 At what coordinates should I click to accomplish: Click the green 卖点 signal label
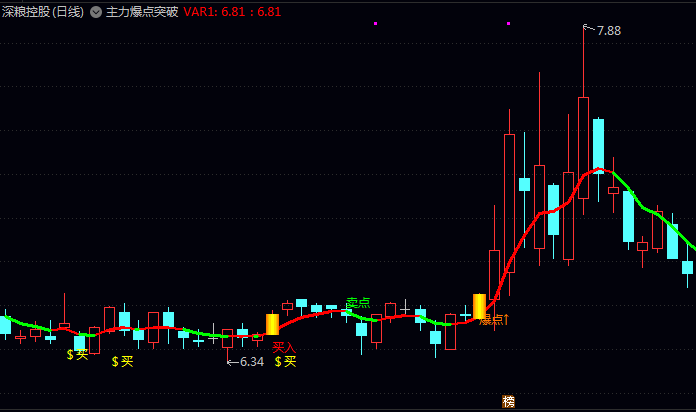[358, 303]
